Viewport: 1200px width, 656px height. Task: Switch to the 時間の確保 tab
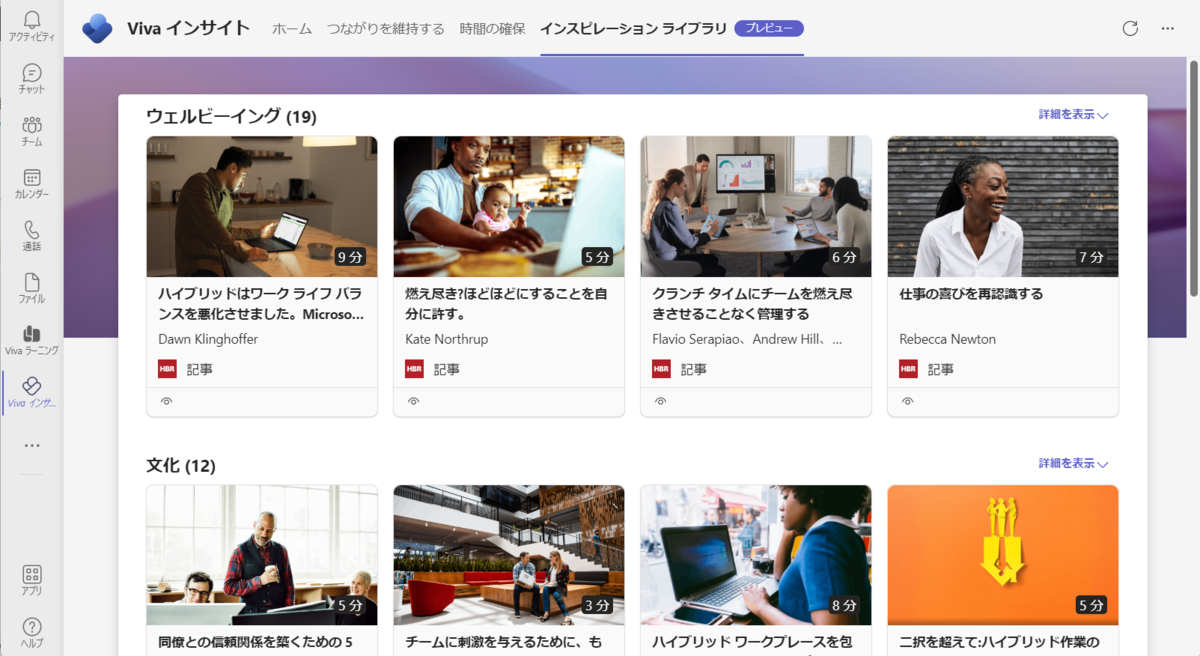click(x=492, y=29)
